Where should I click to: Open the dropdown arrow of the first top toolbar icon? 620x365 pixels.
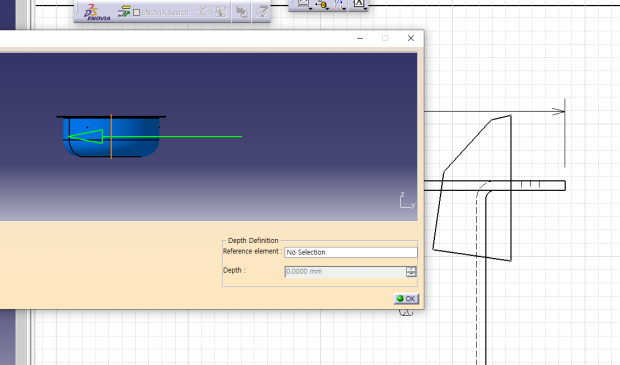coord(310,8)
